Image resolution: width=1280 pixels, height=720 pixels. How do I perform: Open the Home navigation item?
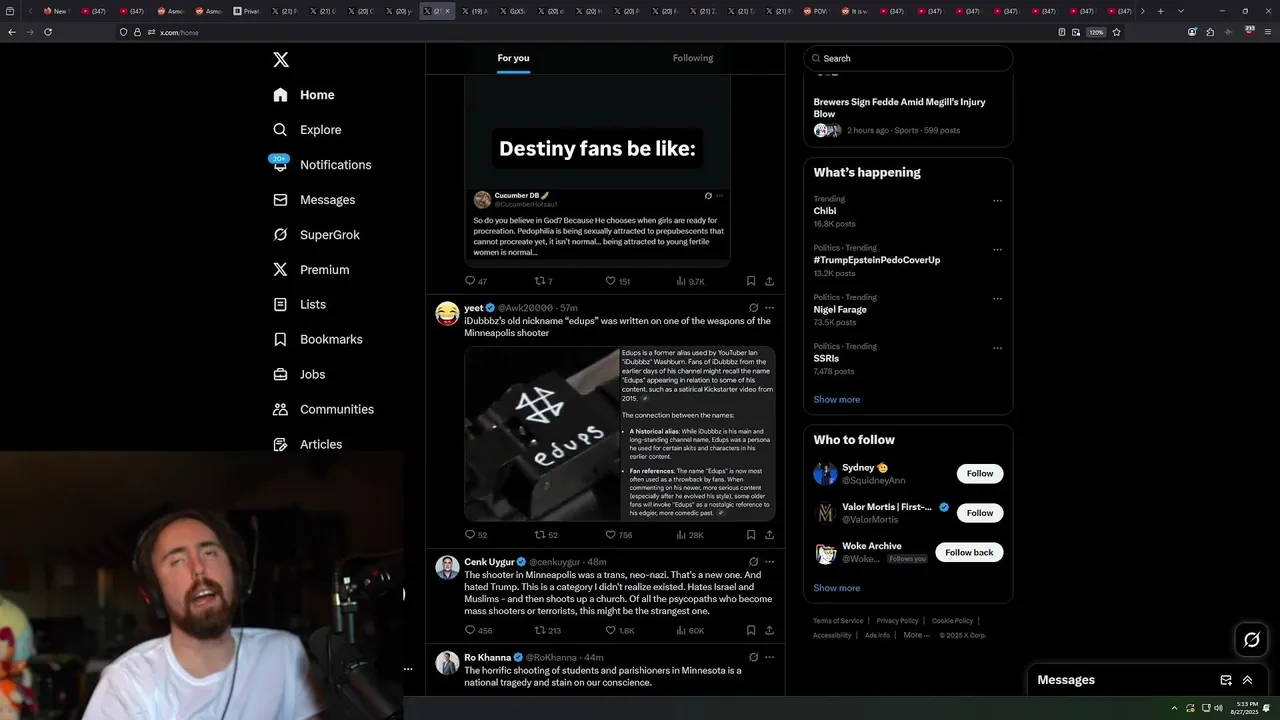click(x=304, y=95)
